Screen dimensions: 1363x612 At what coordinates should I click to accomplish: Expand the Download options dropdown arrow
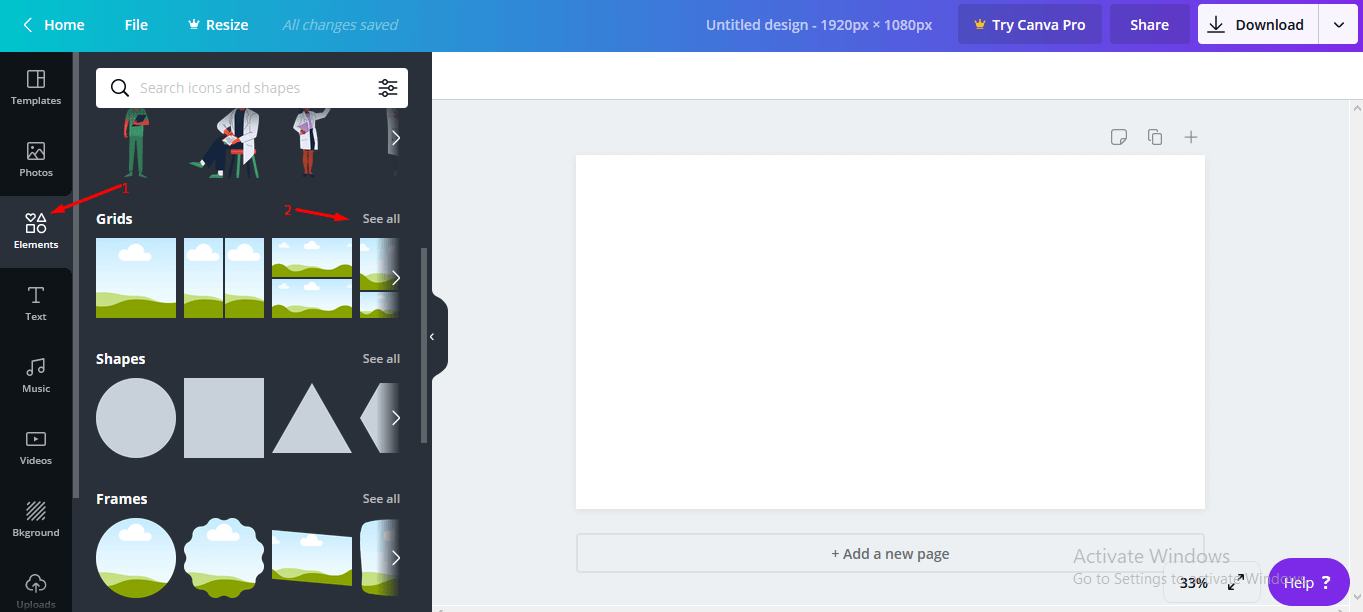(x=1338, y=25)
